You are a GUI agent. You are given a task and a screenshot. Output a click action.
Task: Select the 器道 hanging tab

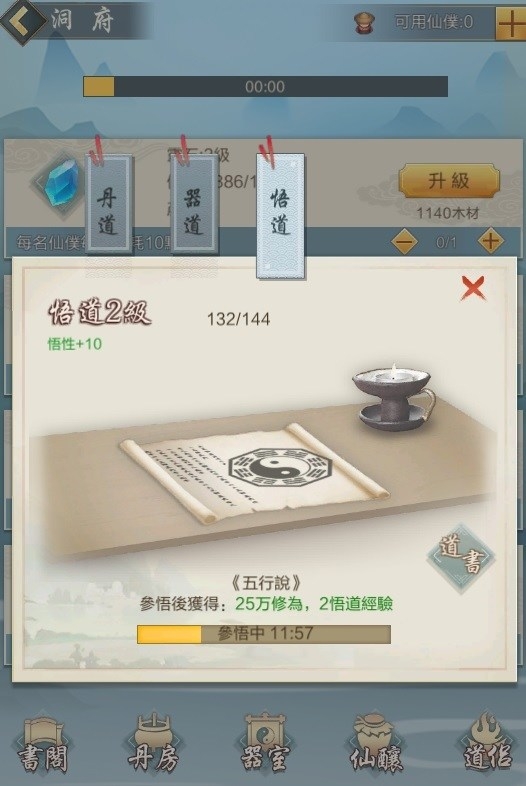pyautogui.click(x=194, y=203)
